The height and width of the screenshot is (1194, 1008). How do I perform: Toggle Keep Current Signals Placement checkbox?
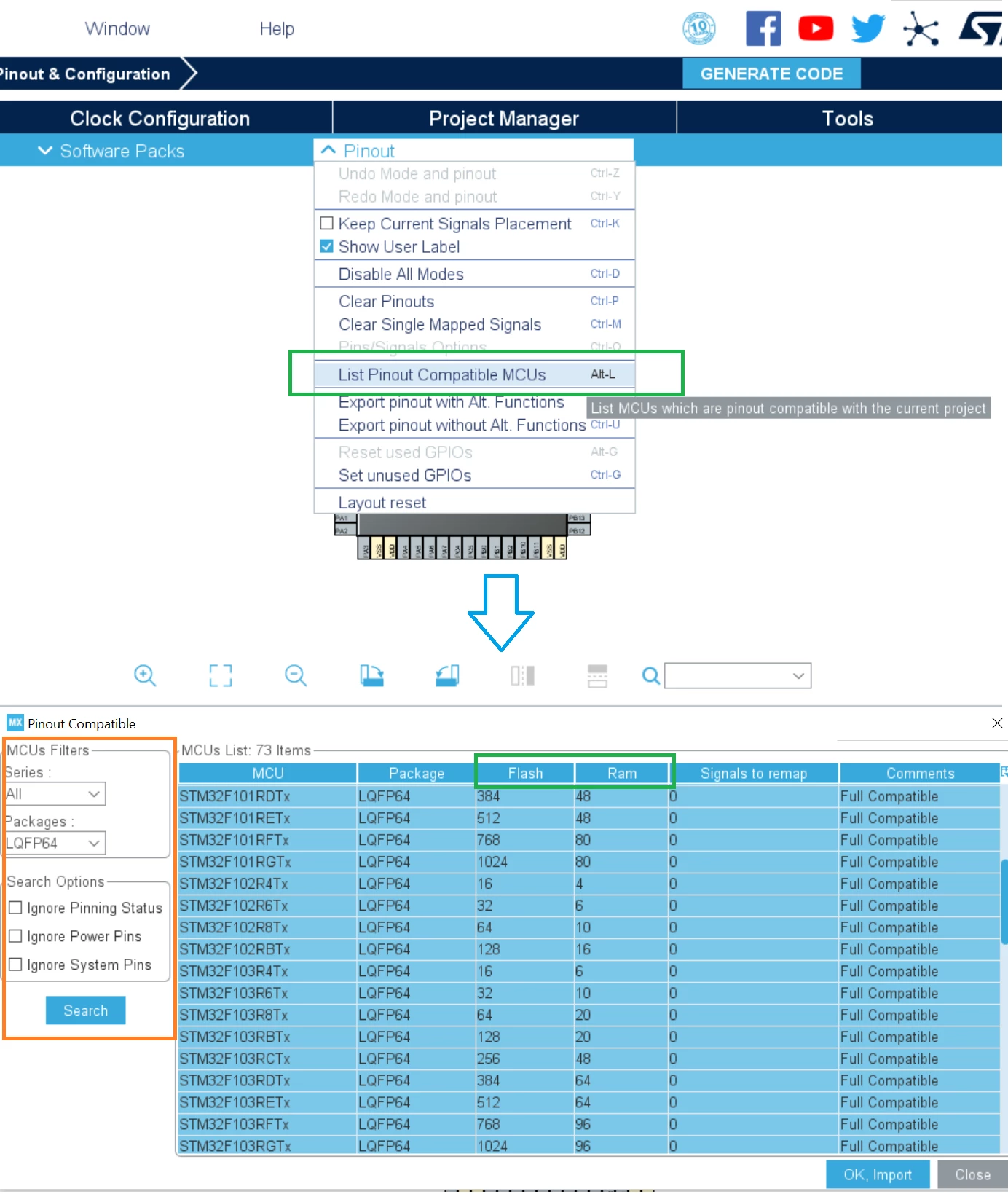pos(327,223)
